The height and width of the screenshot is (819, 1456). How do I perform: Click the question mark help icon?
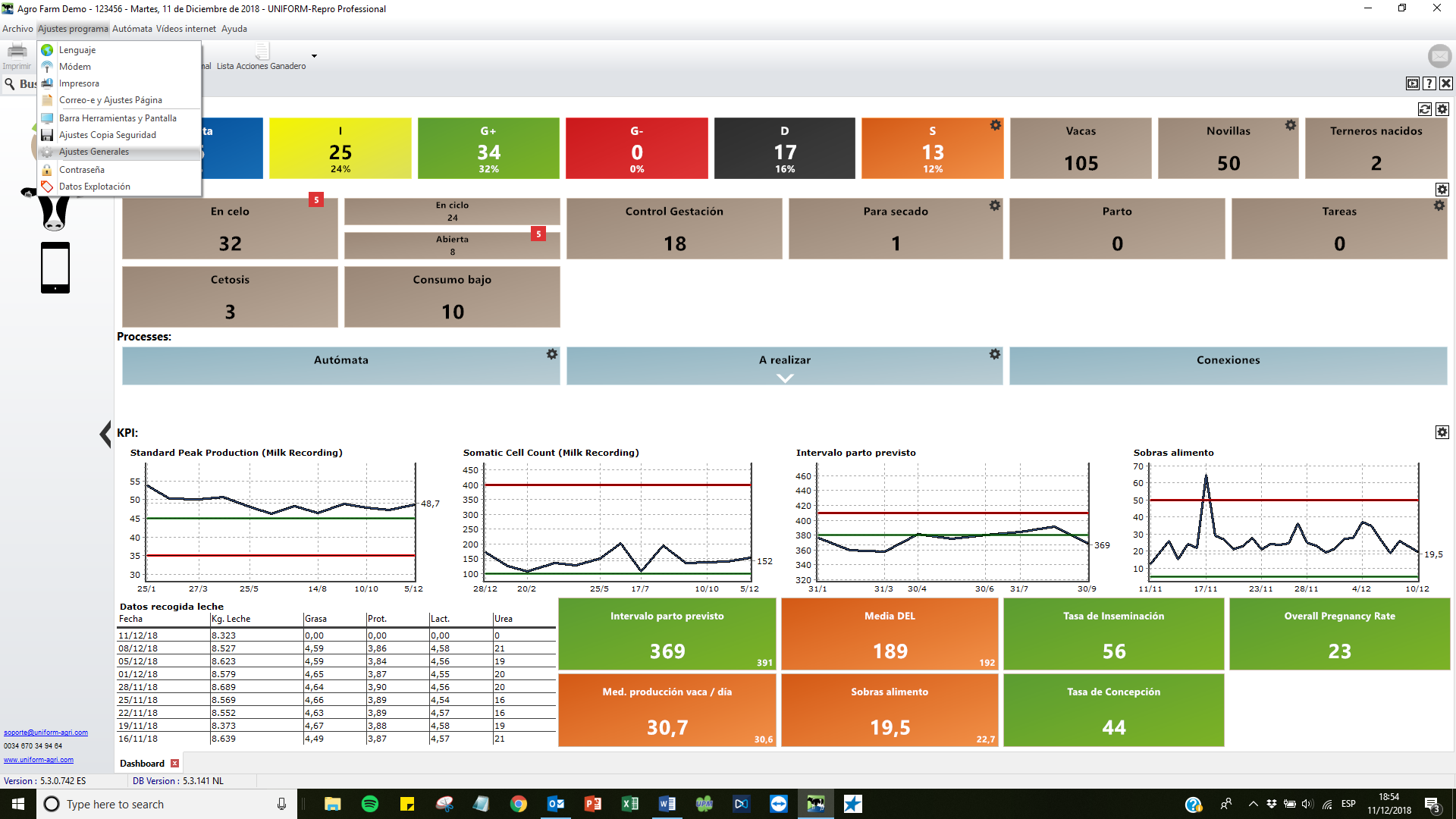1429,83
